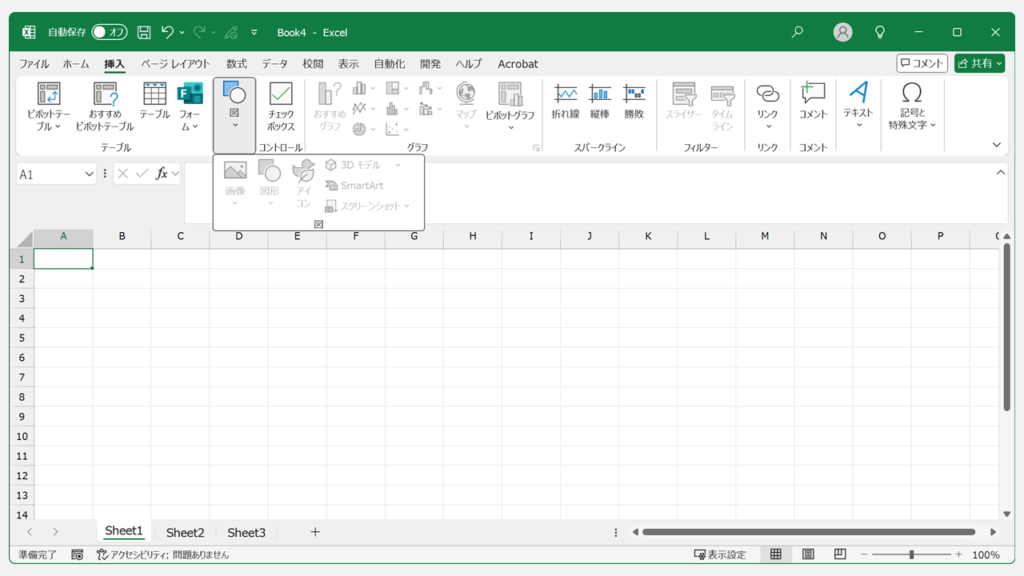The image size is (1024, 576).
Task: Open the PivotTable tool
Action: click(48, 106)
